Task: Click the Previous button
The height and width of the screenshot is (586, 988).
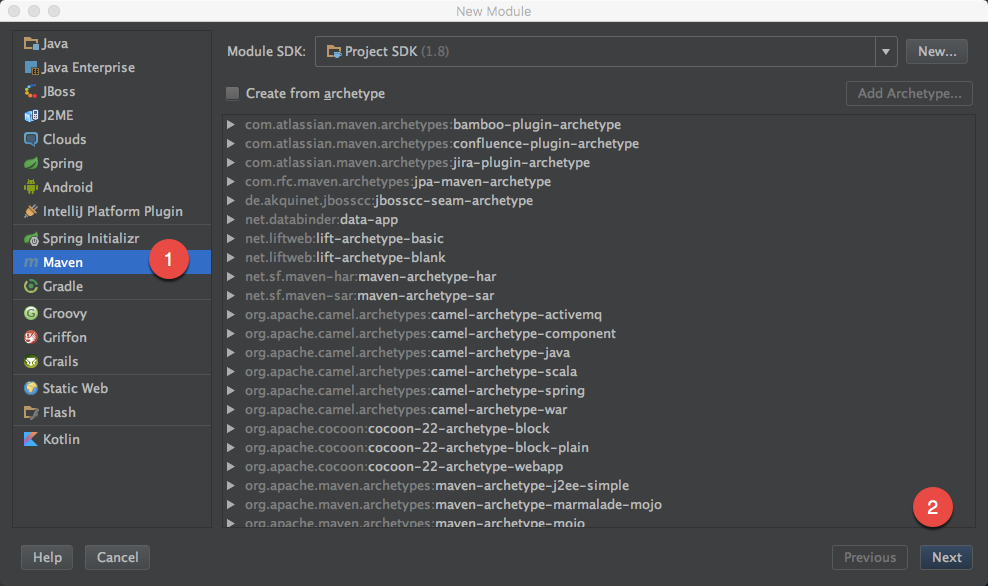Action: pos(870,558)
